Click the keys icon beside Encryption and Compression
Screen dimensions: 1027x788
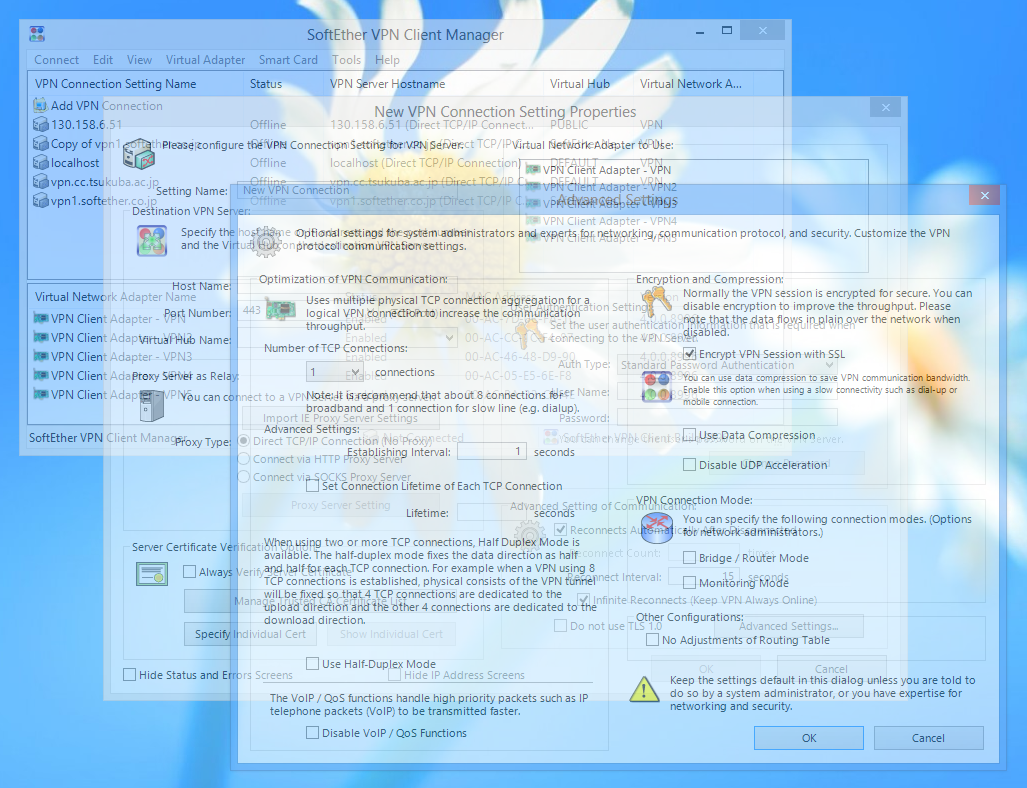656,300
